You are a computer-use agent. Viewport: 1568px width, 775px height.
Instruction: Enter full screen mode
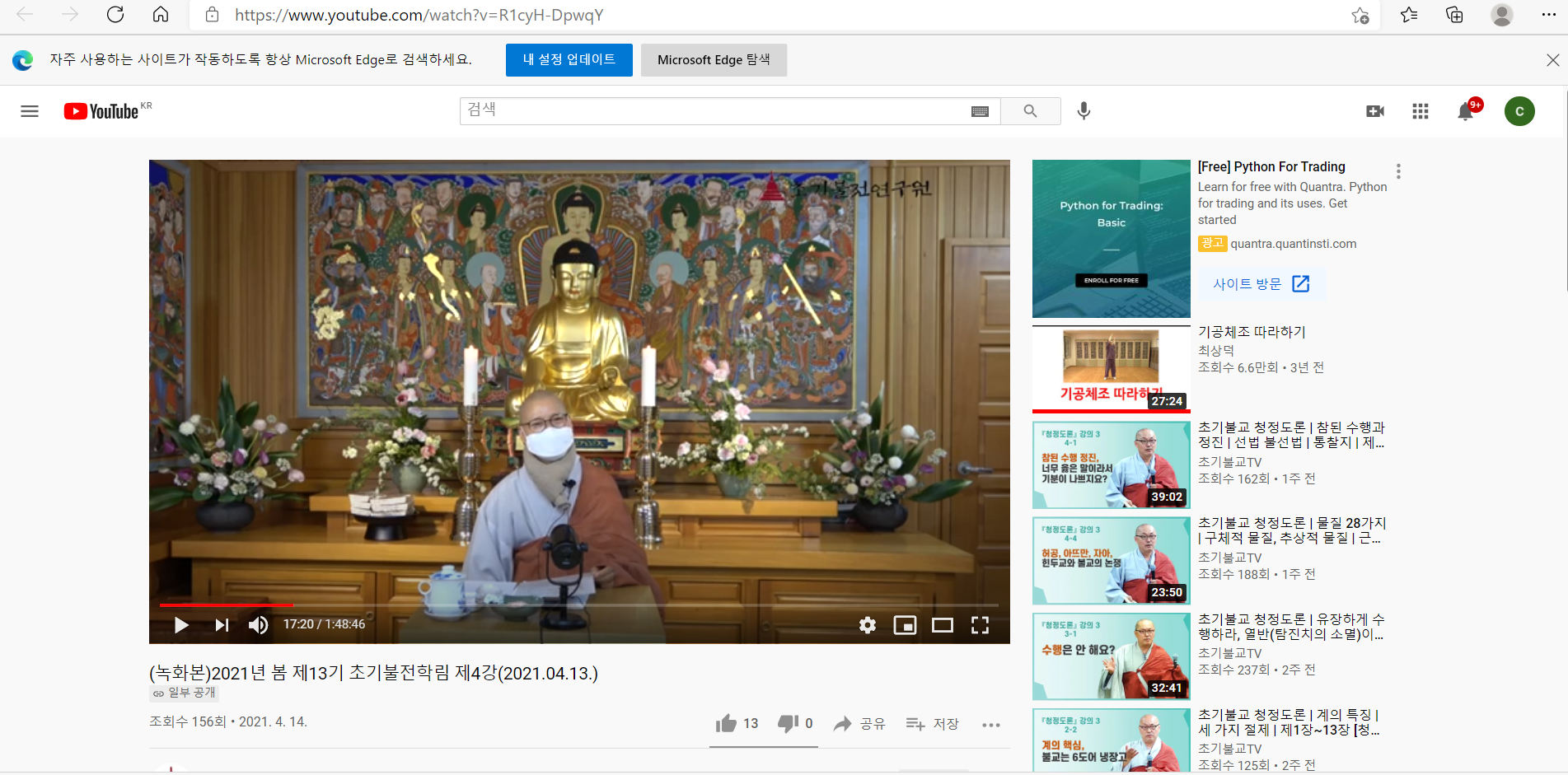coord(980,625)
